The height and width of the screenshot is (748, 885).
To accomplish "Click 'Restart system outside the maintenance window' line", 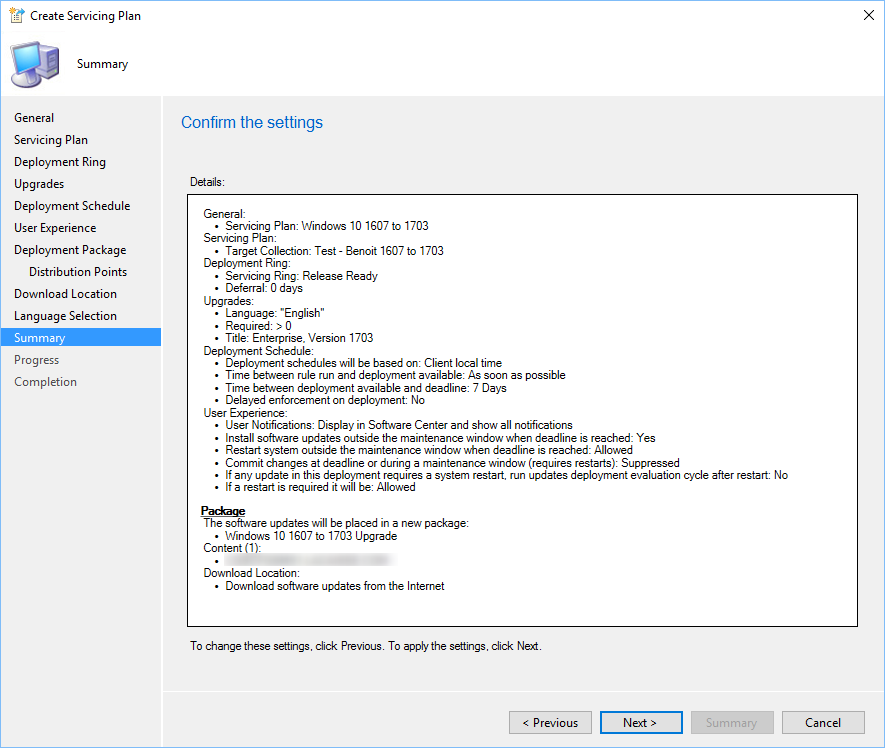I will point(429,450).
